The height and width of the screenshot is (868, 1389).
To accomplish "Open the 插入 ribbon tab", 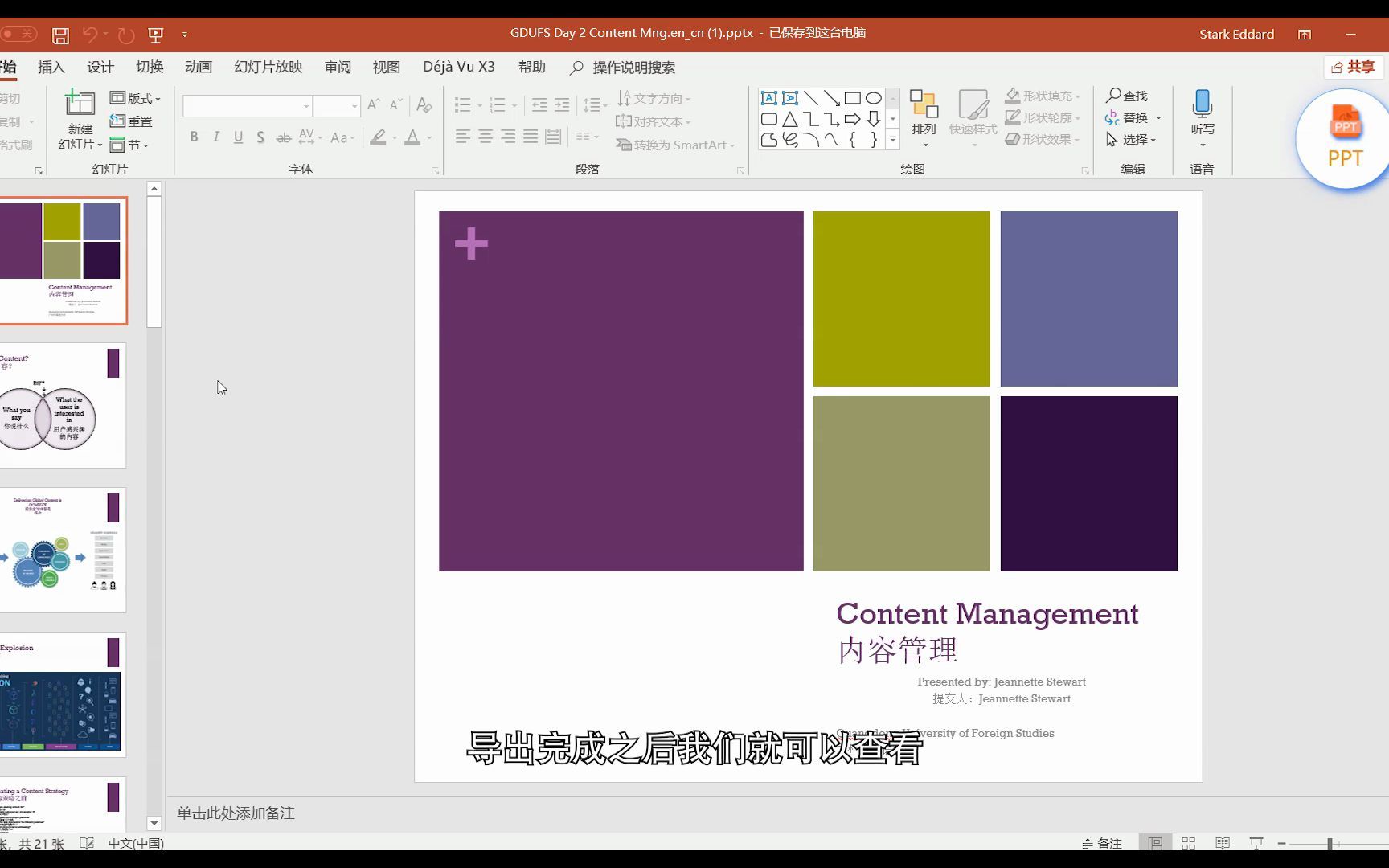I will pos(51,68).
